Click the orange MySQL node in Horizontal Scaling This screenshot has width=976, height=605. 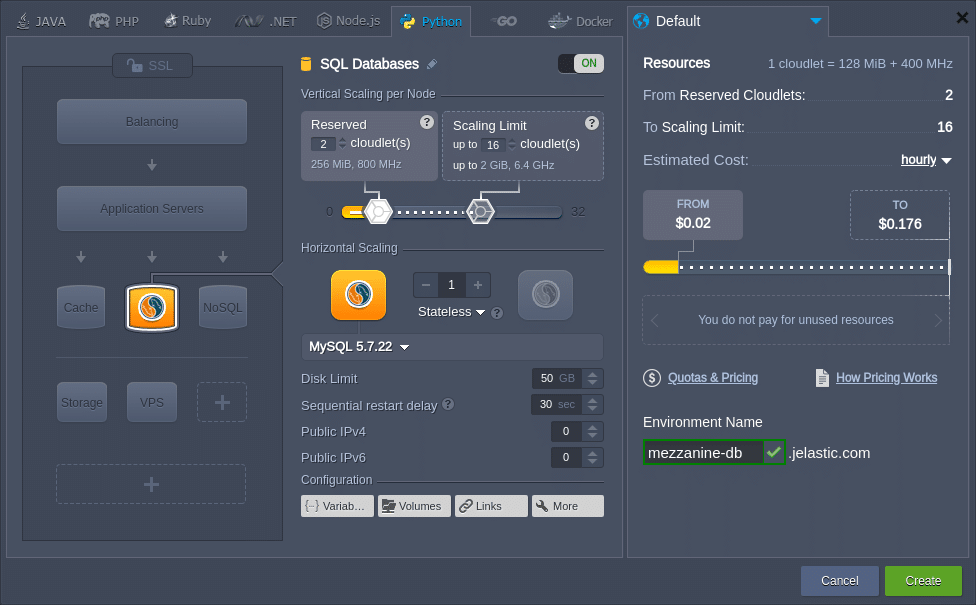pyautogui.click(x=359, y=295)
